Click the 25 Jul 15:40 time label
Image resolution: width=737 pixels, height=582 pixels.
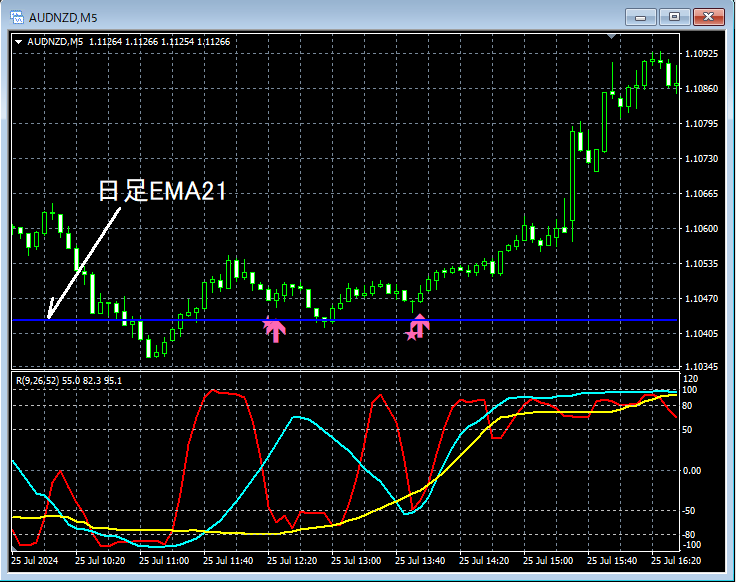(612, 560)
